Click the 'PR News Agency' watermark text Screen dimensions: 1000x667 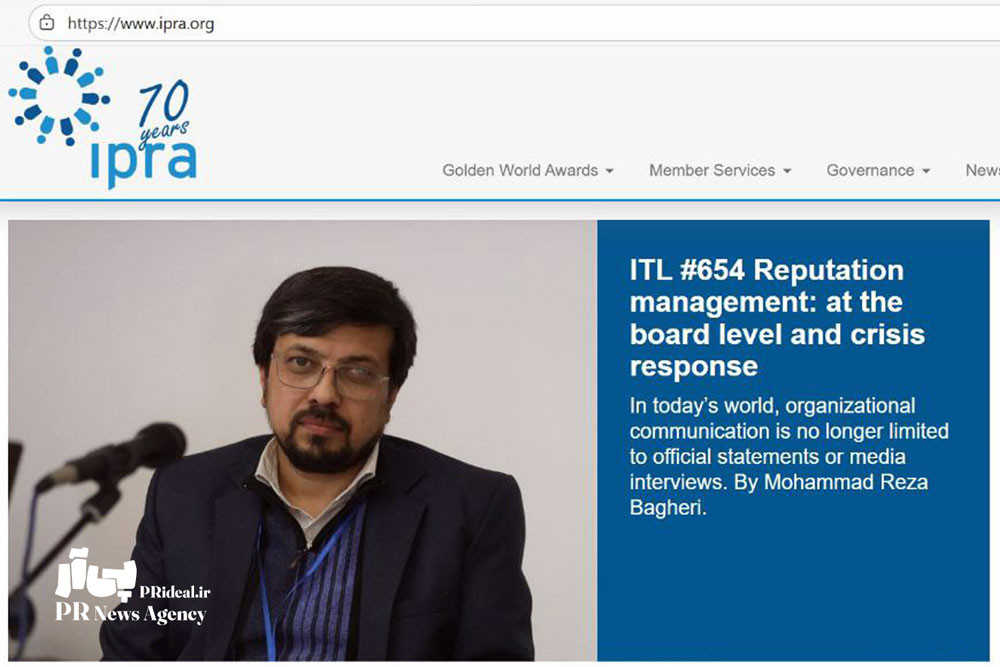click(130, 613)
